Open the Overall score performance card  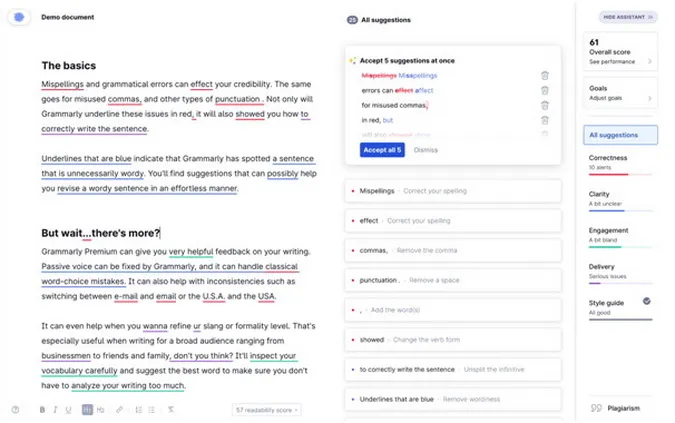click(620, 52)
